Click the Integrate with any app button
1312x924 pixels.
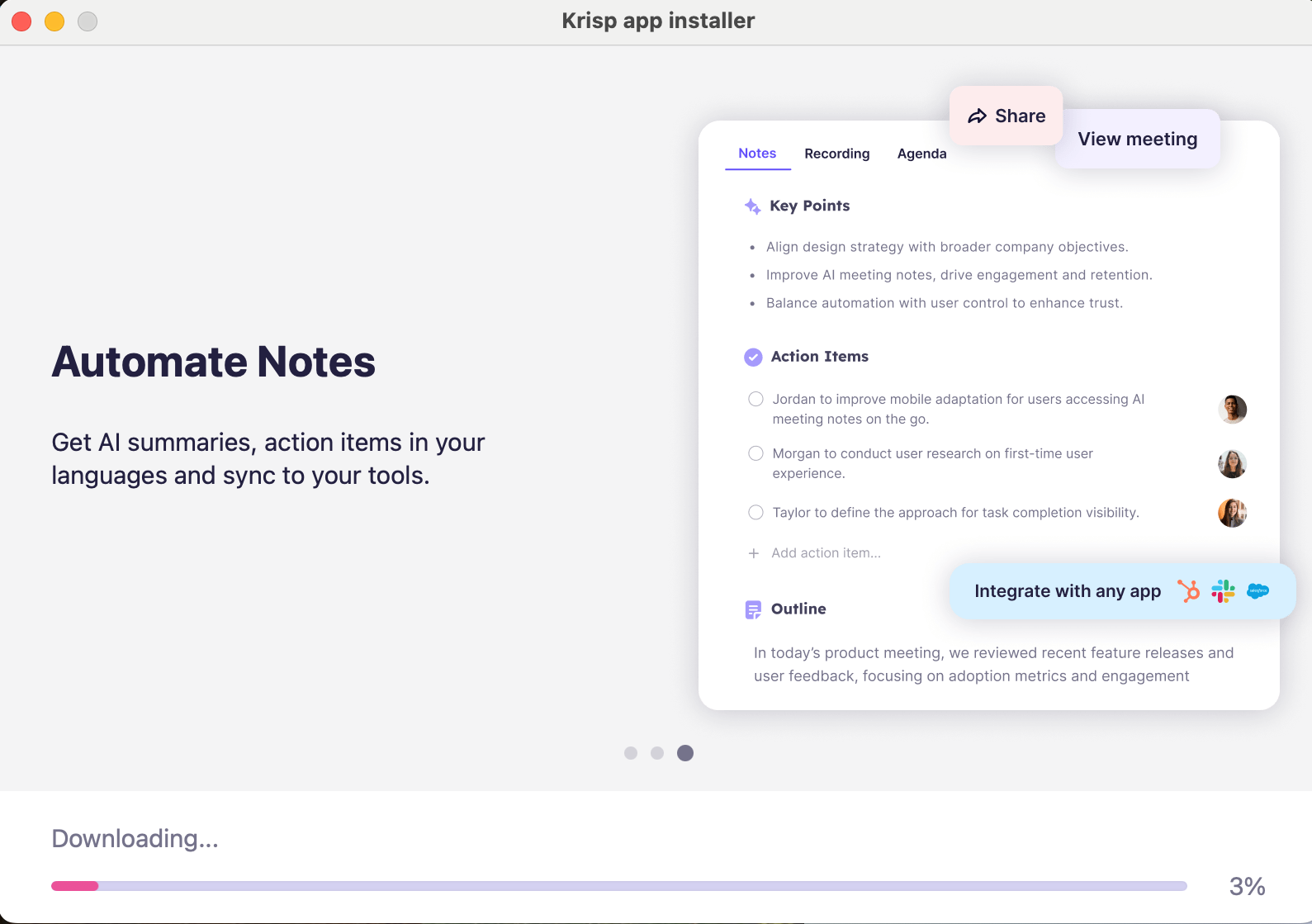pos(1067,591)
